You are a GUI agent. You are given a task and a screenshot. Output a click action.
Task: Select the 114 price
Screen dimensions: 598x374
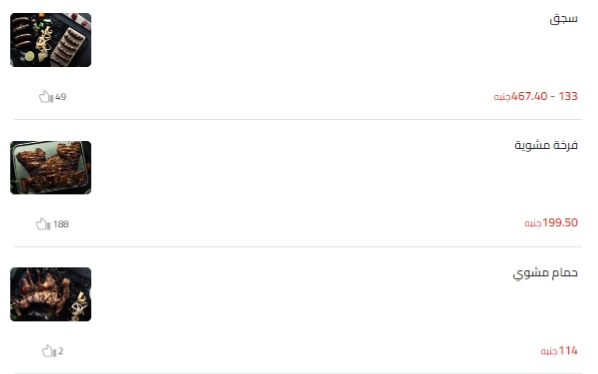568,351
